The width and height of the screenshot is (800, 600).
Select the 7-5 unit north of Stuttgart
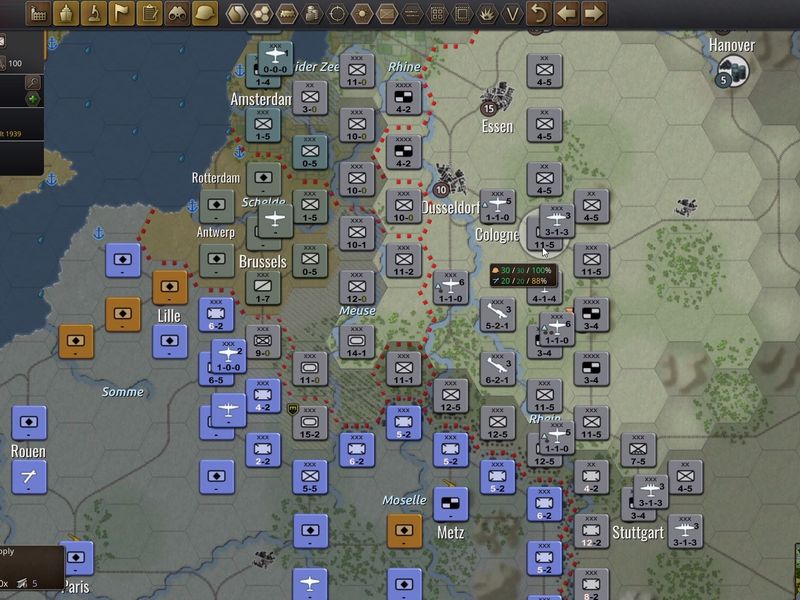(638, 450)
